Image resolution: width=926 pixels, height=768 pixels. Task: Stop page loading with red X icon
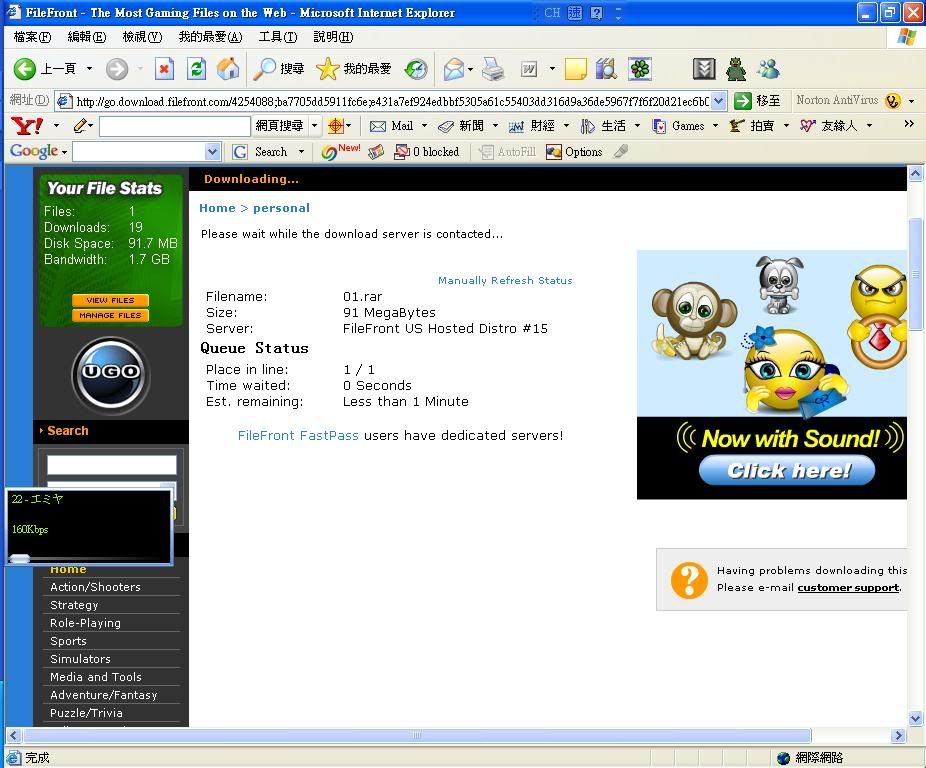(x=164, y=69)
